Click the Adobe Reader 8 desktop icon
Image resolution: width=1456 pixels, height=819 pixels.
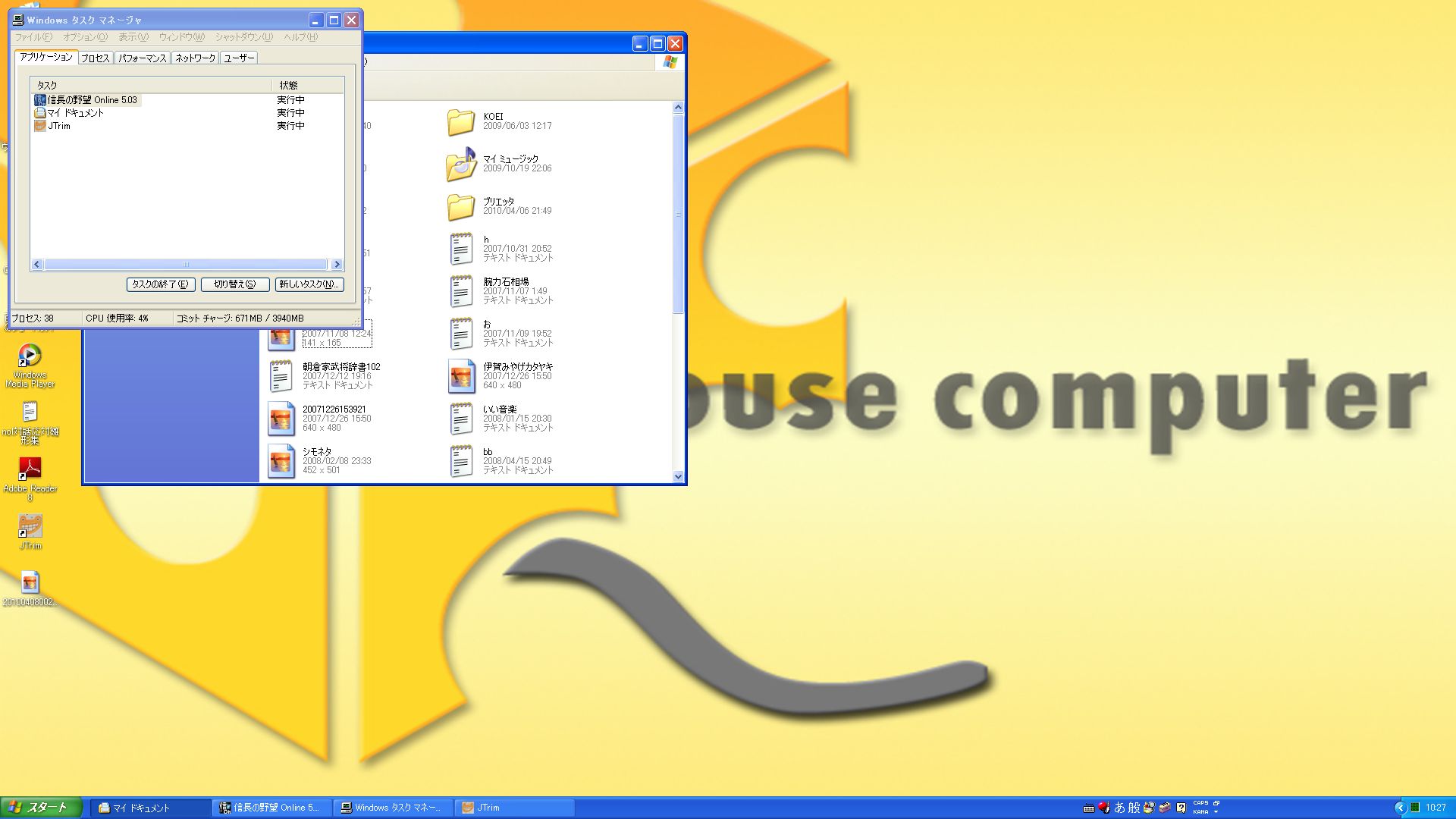click(x=30, y=469)
